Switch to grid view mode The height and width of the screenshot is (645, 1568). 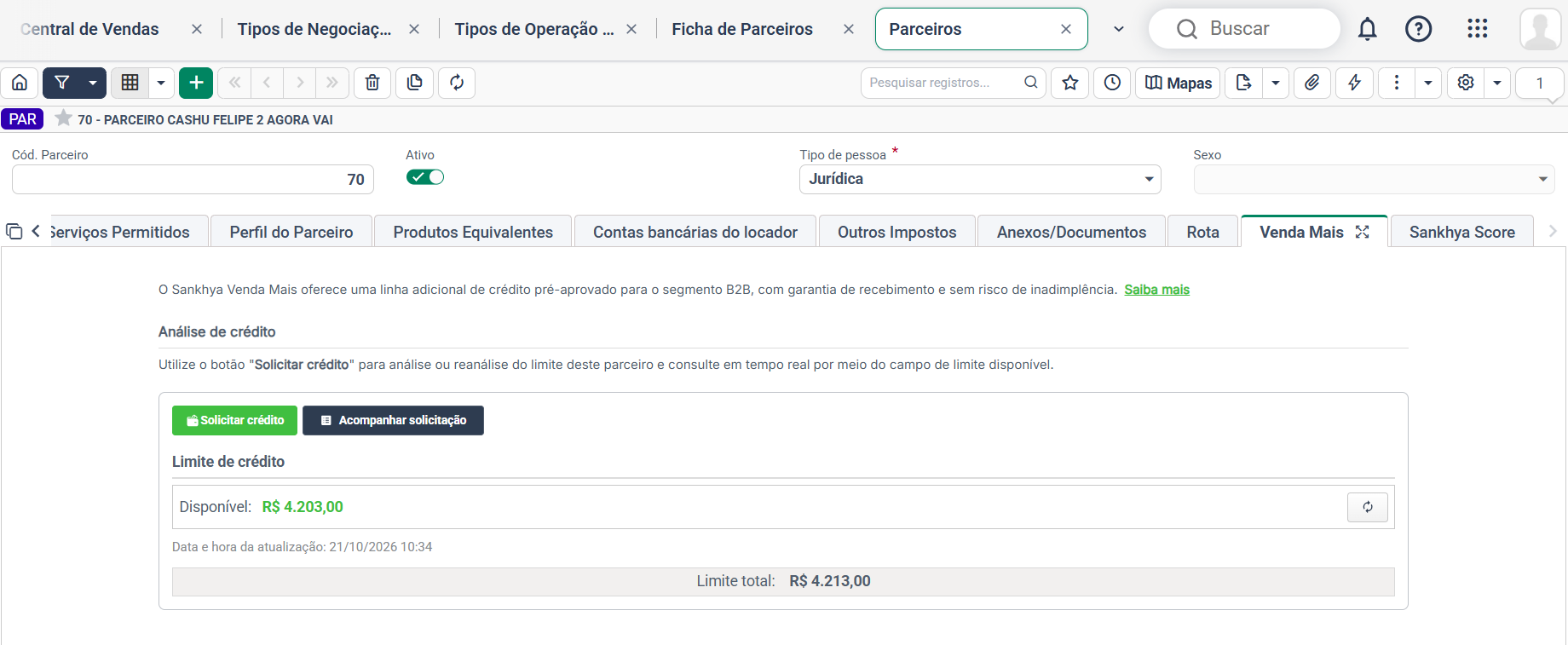pos(130,83)
